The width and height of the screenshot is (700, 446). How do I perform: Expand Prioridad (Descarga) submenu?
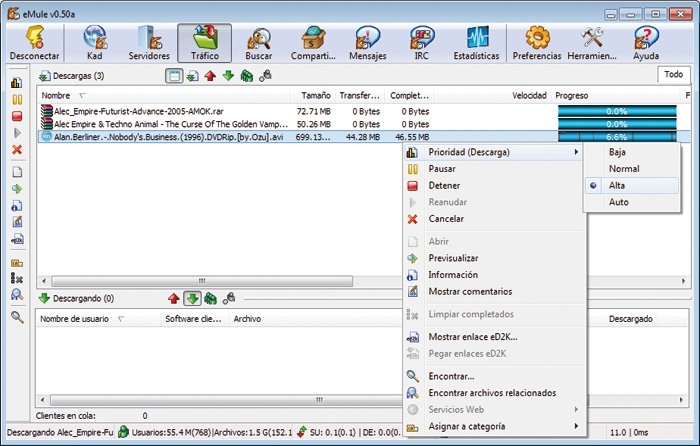click(x=494, y=152)
